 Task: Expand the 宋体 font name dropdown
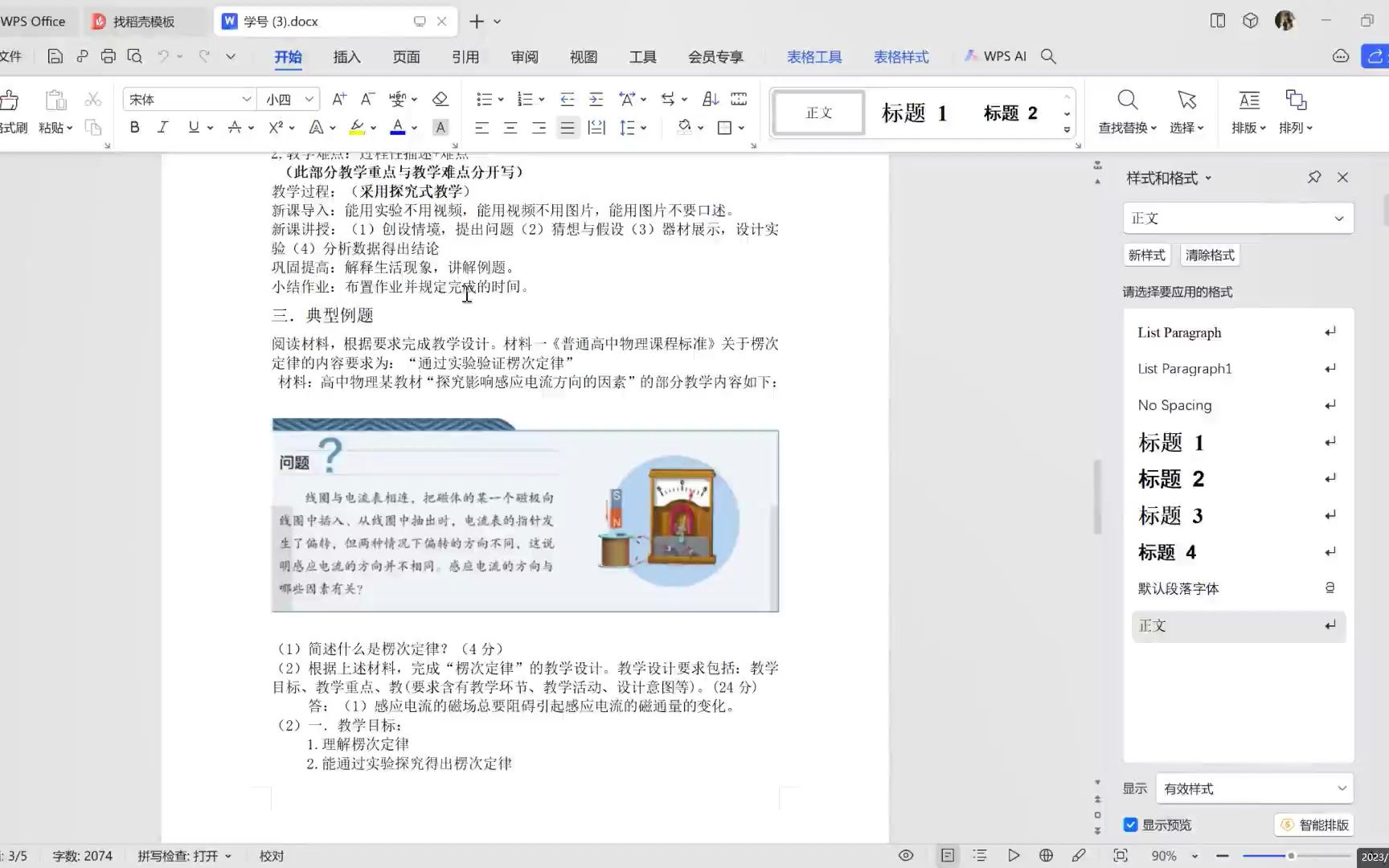[x=246, y=98]
